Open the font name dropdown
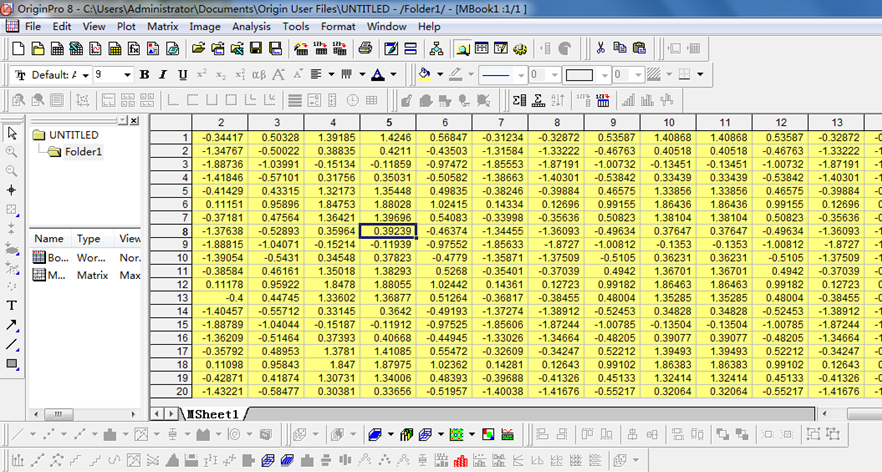Viewport: 882px width, 472px height. pyautogui.click(x=86, y=75)
